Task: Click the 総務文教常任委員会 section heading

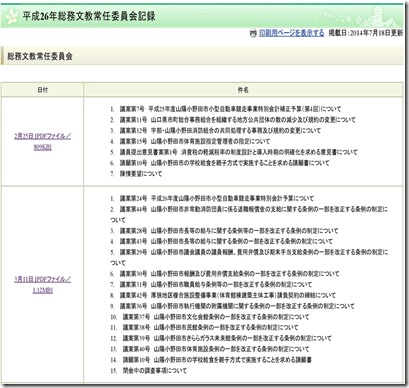Action: click(40, 56)
